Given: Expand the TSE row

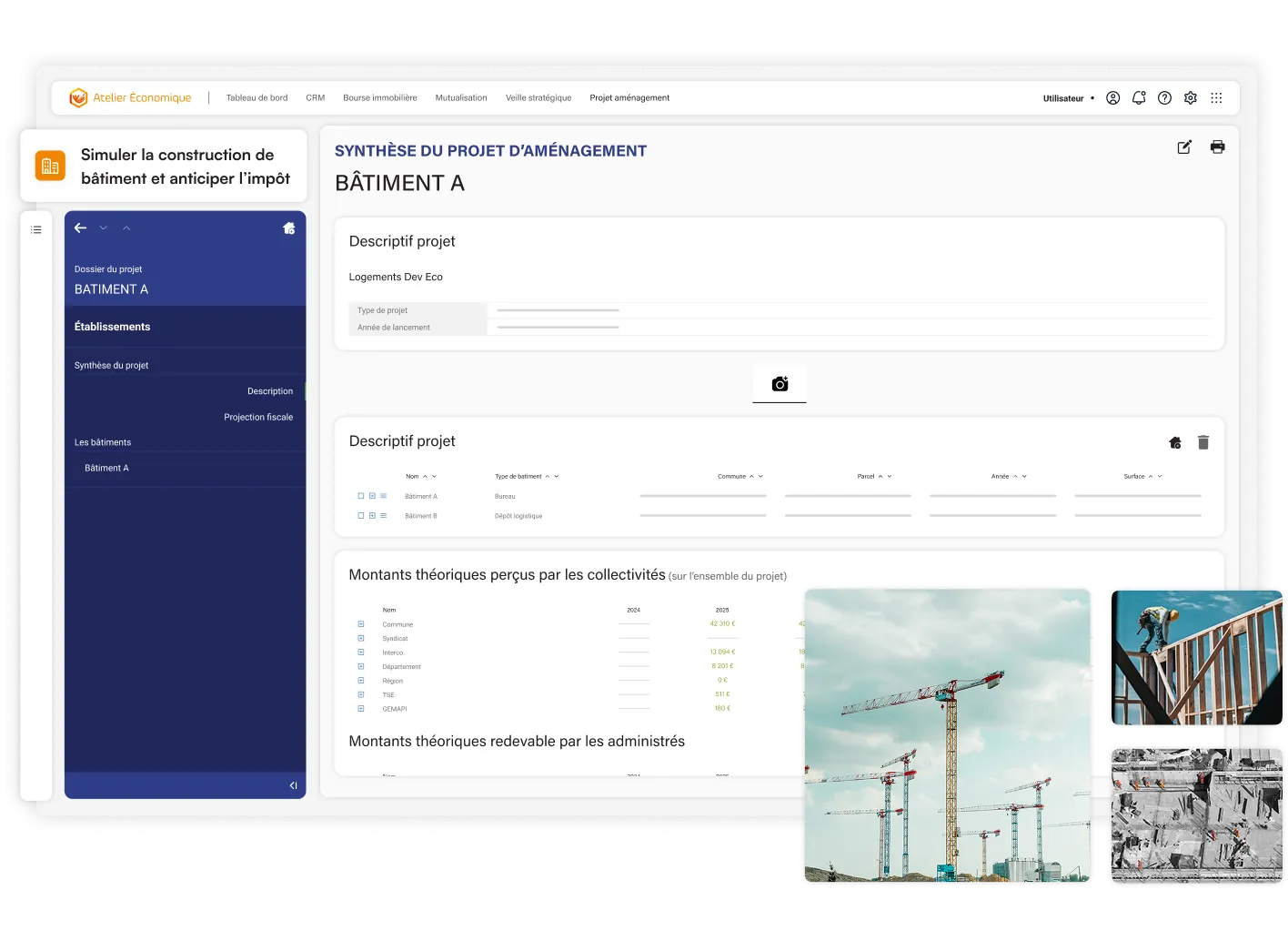Looking at the screenshot, I should coord(361,694).
